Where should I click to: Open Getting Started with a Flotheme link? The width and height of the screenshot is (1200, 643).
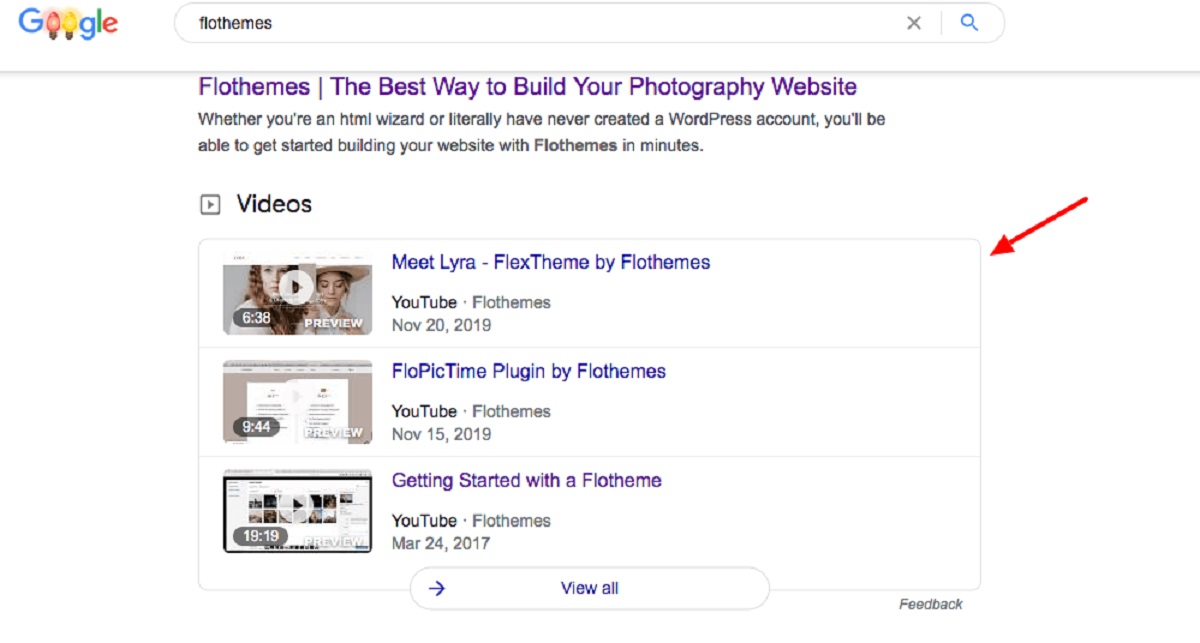pyautogui.click(x=527, y=480)
